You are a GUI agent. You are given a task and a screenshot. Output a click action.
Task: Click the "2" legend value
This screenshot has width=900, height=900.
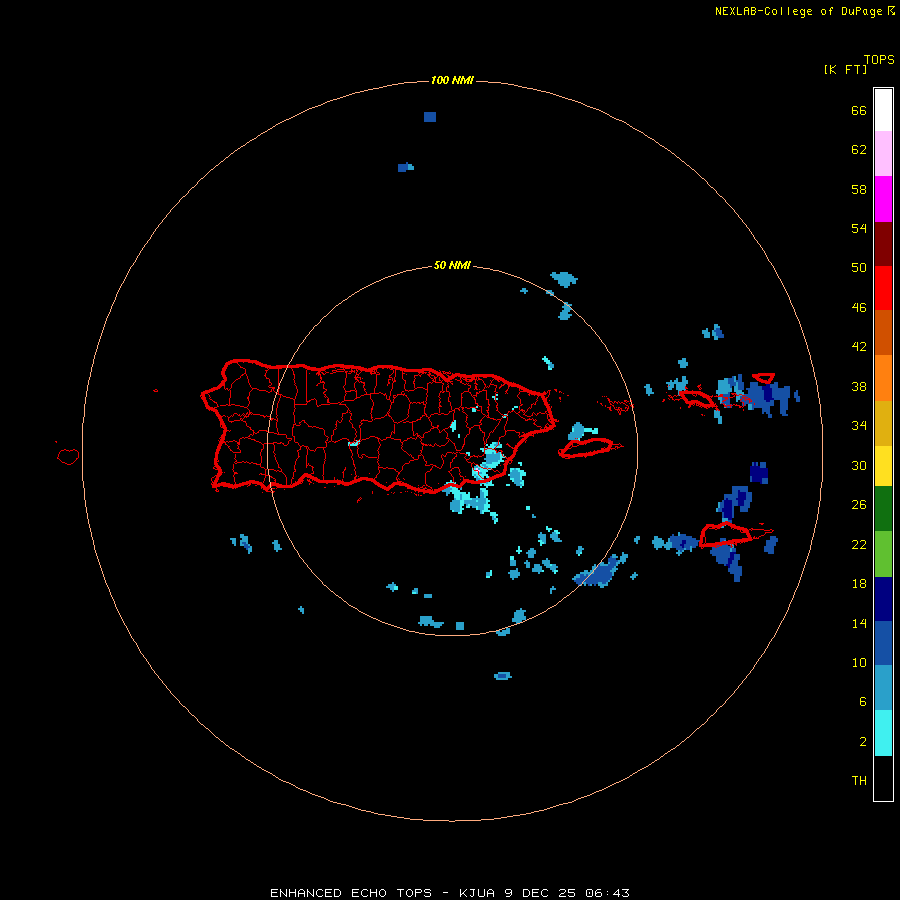(x=863, y=741)
